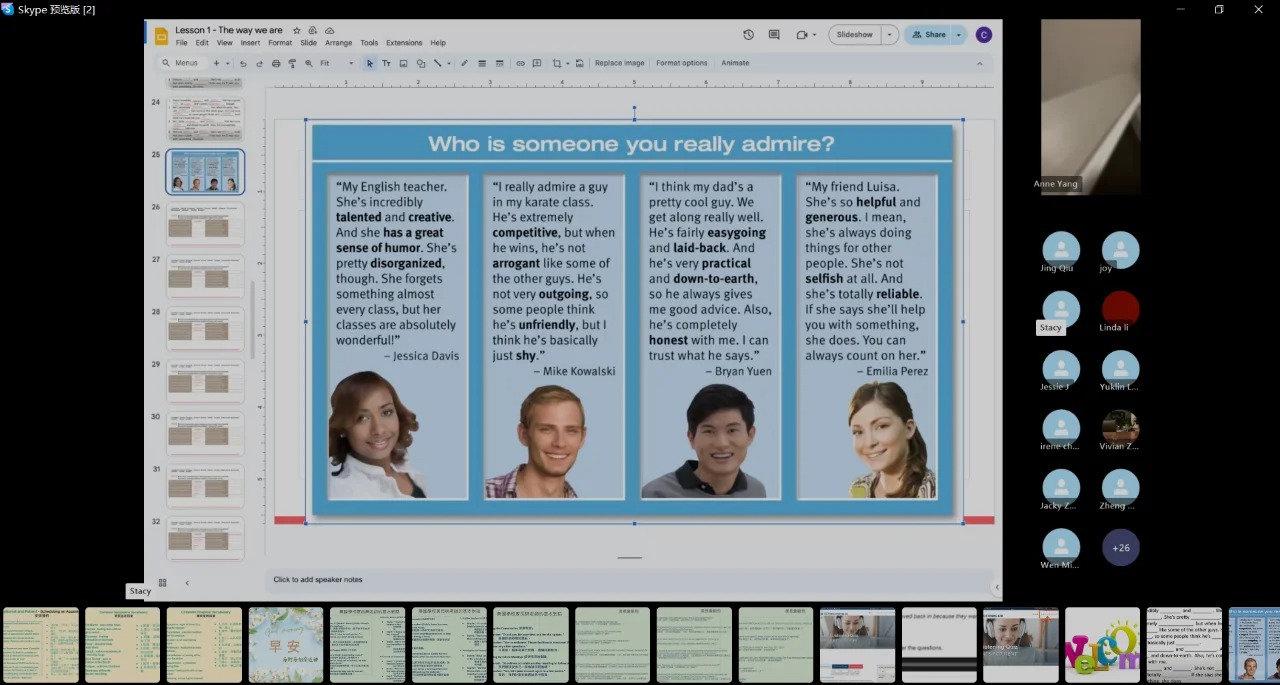Select the Paint format roller icon
The width and height of the screenshot is (1280, 685).
292,63
